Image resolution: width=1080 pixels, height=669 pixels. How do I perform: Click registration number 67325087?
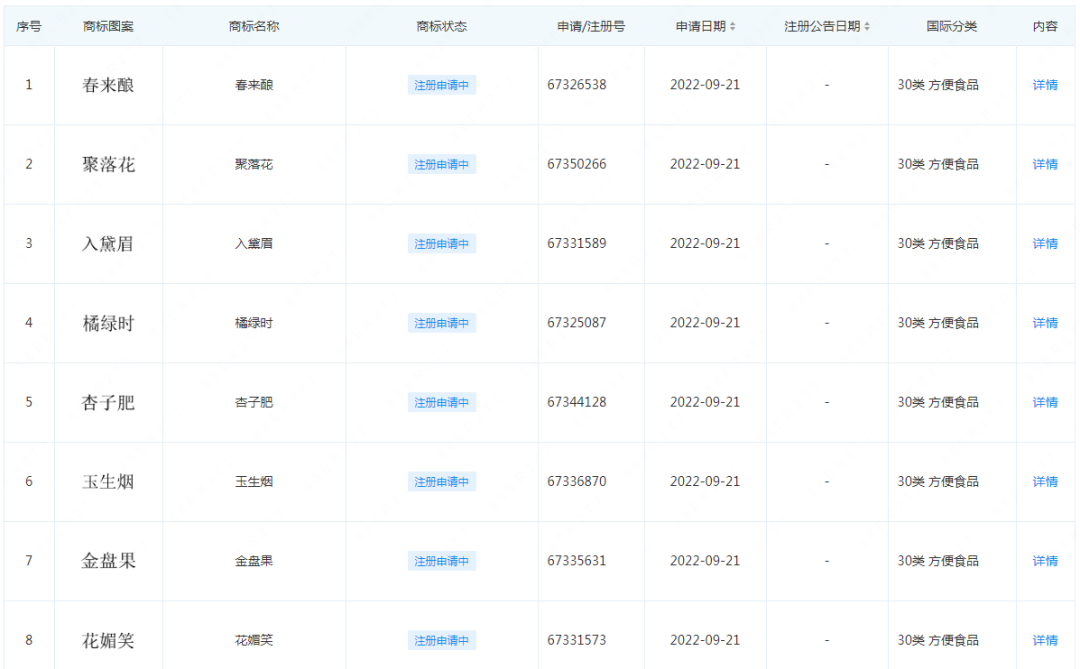(577, 322)
